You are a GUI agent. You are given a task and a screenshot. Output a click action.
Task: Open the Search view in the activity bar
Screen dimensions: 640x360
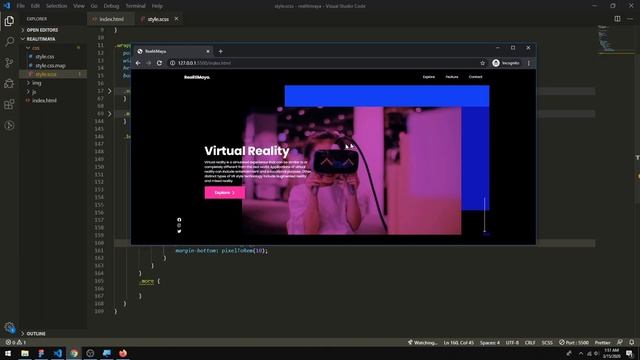(x=9, y=42)
